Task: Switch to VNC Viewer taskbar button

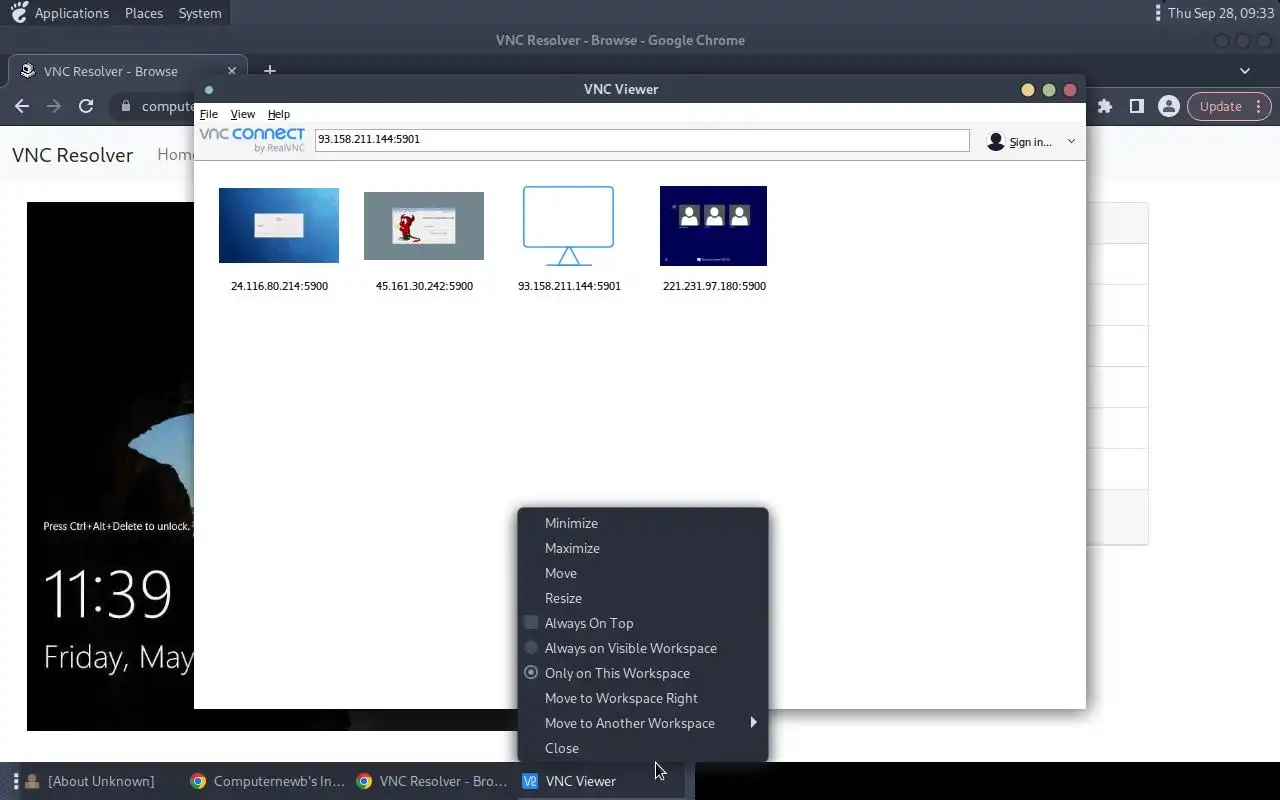Action: (602, 781)
